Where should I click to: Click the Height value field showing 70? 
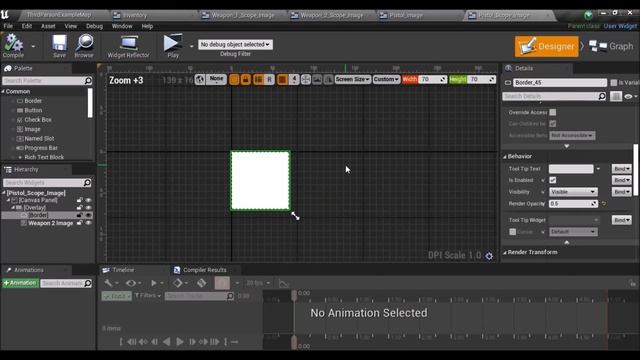pyautogui.click(x=482, y=79)
